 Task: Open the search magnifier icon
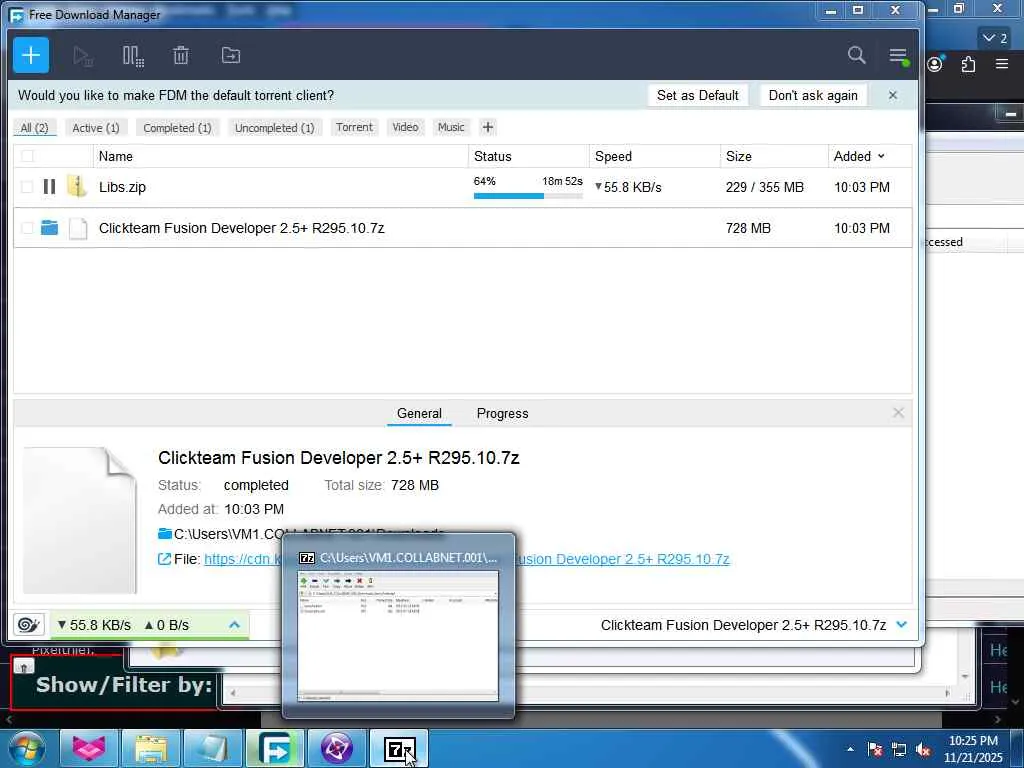pos(857,55)
